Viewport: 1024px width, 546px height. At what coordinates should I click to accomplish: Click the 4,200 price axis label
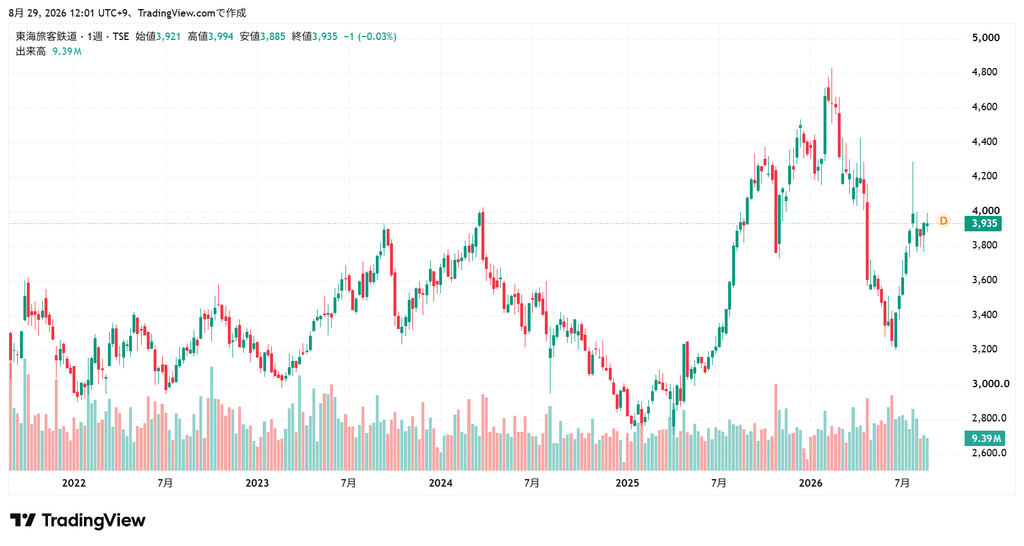tap(985, 176)
